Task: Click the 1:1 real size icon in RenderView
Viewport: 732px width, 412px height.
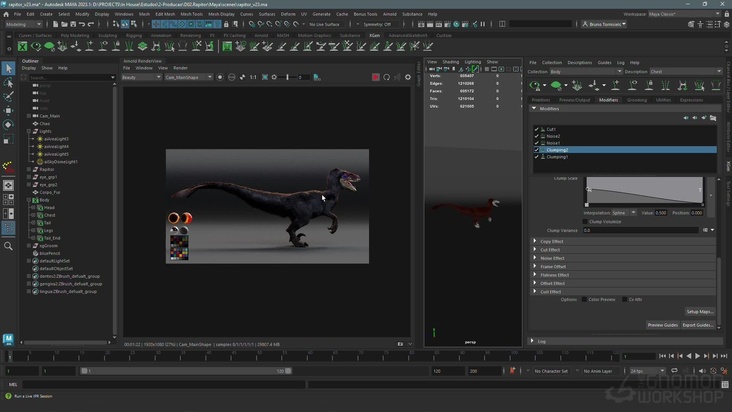Action: [253, 77]
